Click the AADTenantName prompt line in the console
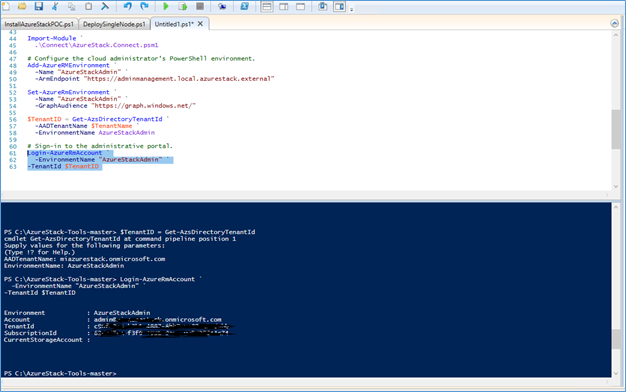The height and width of the screenshot is (392, 626). [84, 259]
